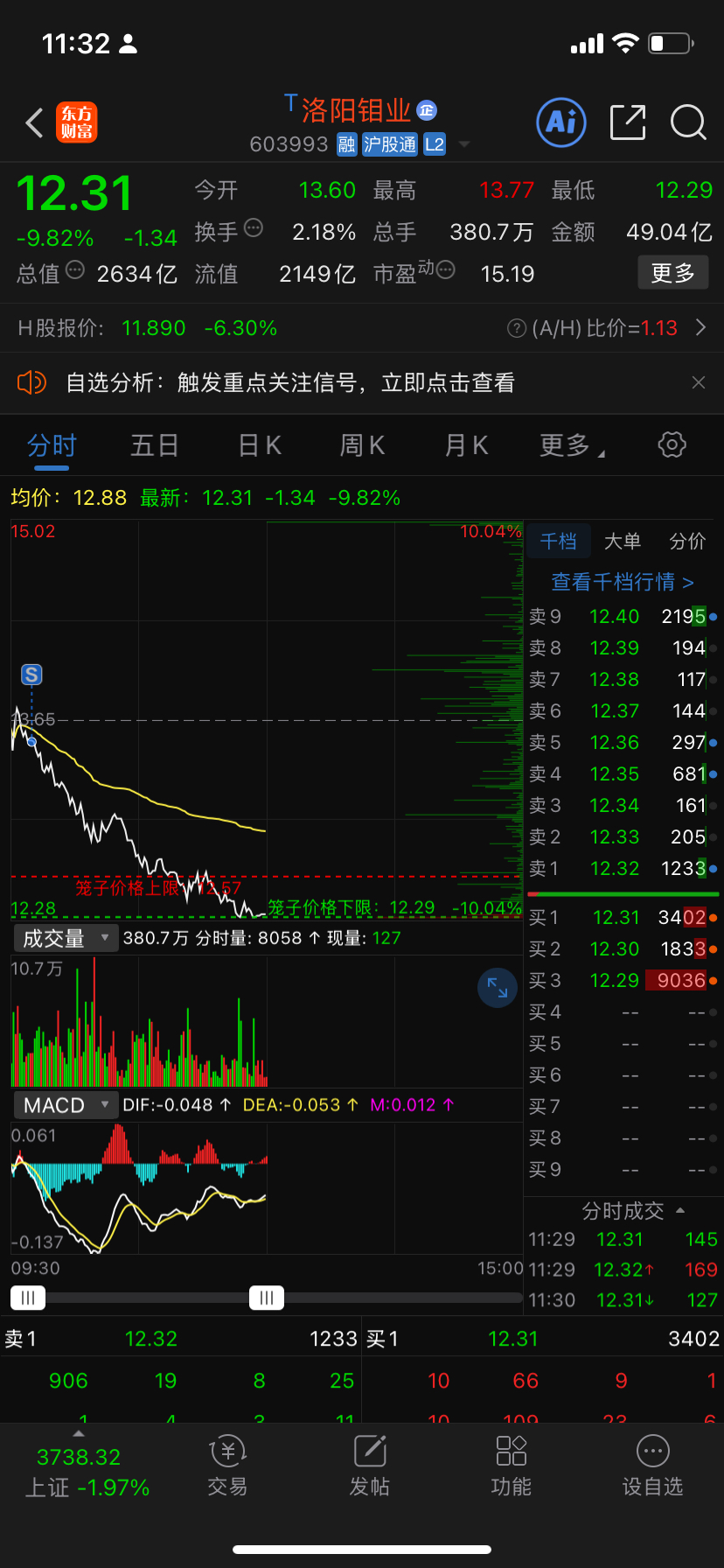Viewport: 724px width, 1568px height.
Task: Select 卖1 price 12.32 row
Action: pyautogui.click(x=623, y=869)
